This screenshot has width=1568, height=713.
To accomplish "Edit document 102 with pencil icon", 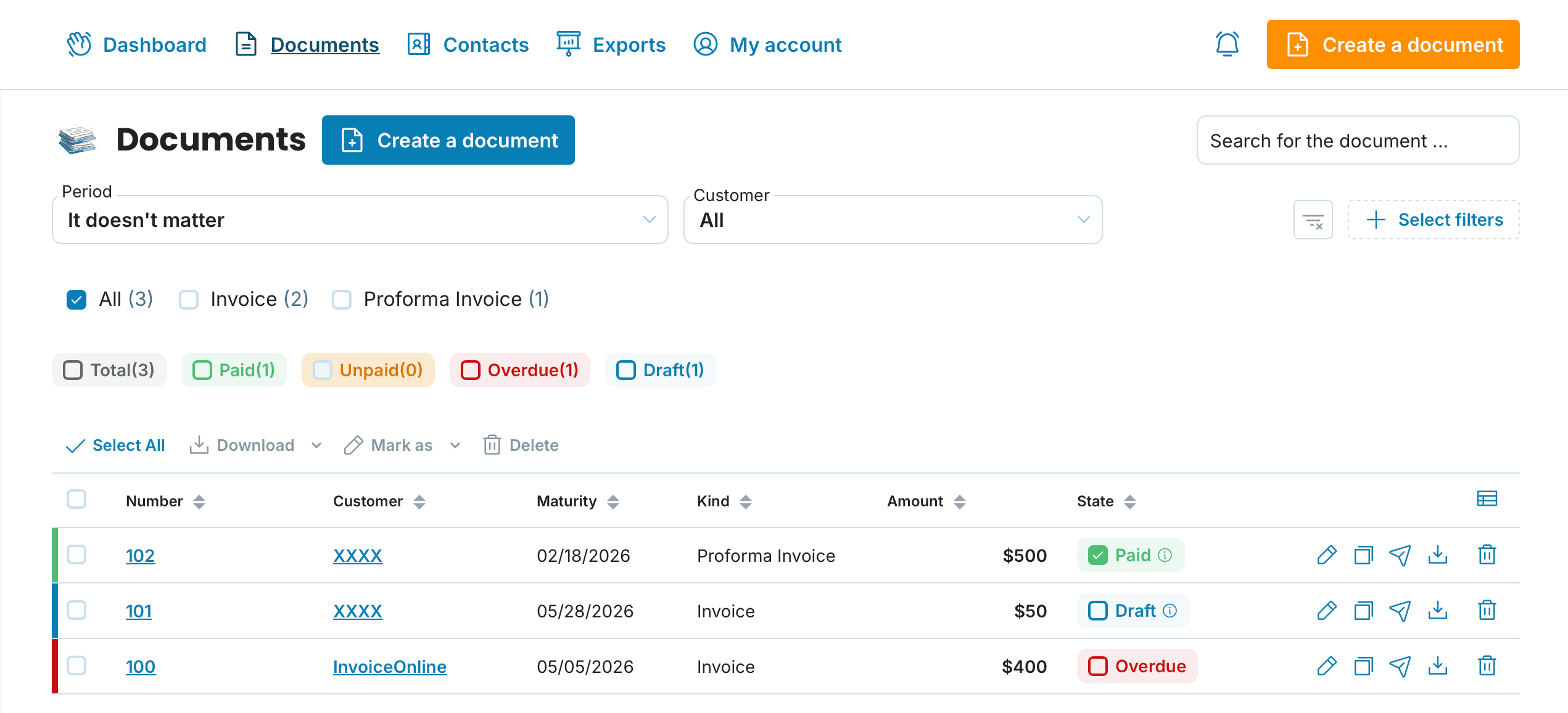I will pyautogui.click(x=1326, y=555).
